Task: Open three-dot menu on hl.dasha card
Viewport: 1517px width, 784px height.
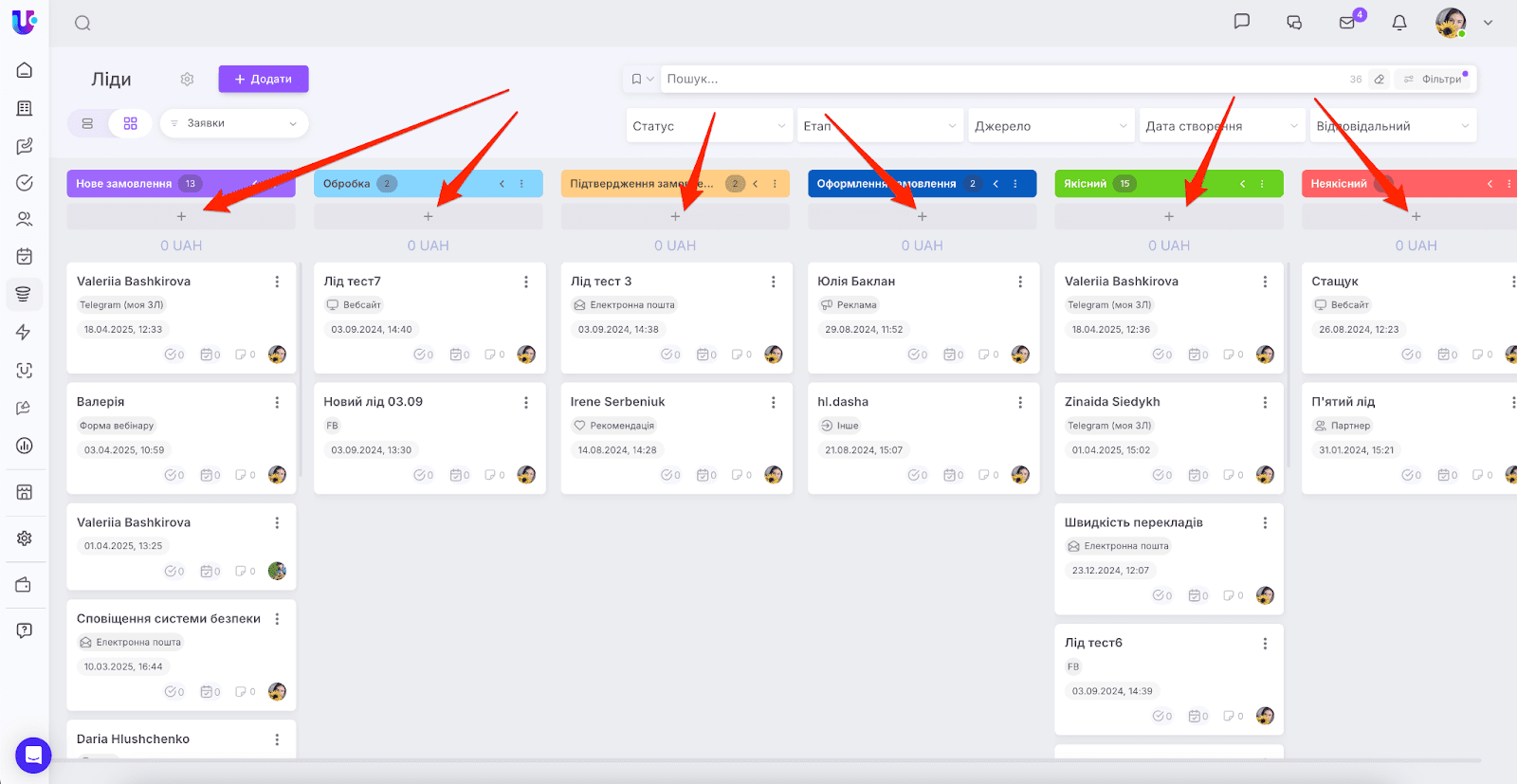Action: click(x=1020, y=403)
